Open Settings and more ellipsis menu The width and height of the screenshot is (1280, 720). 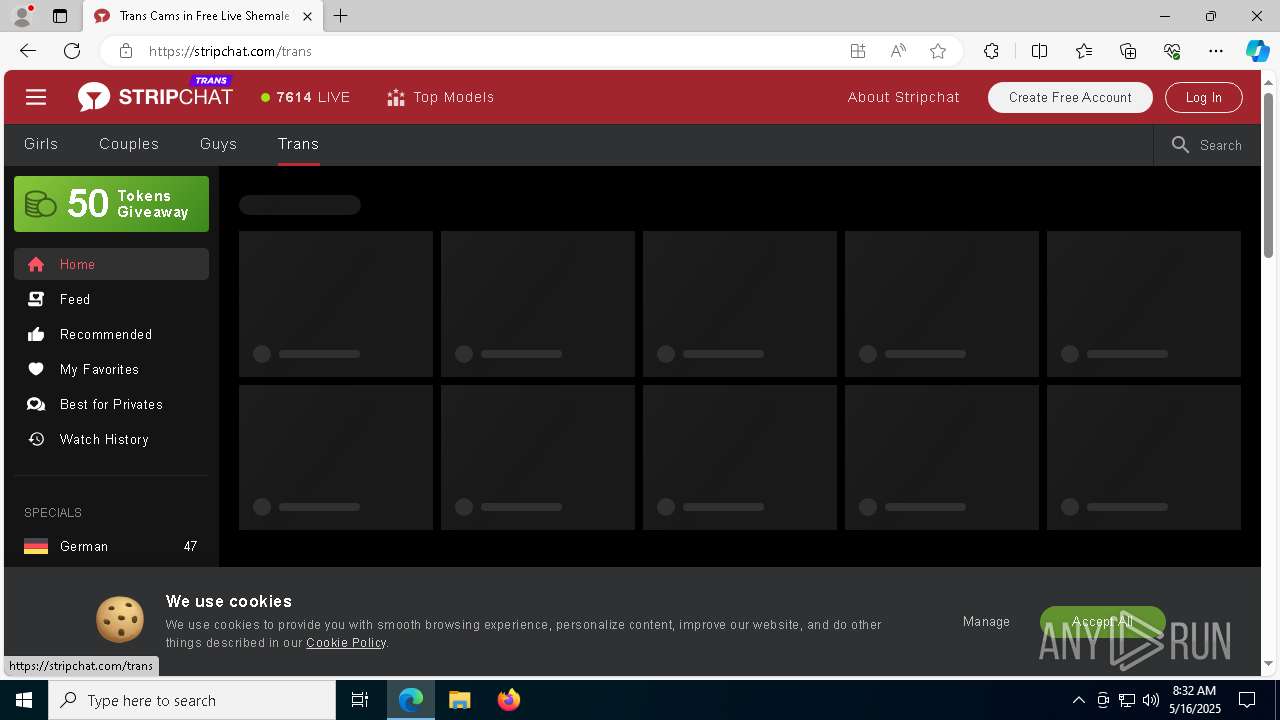point(1216,51)
